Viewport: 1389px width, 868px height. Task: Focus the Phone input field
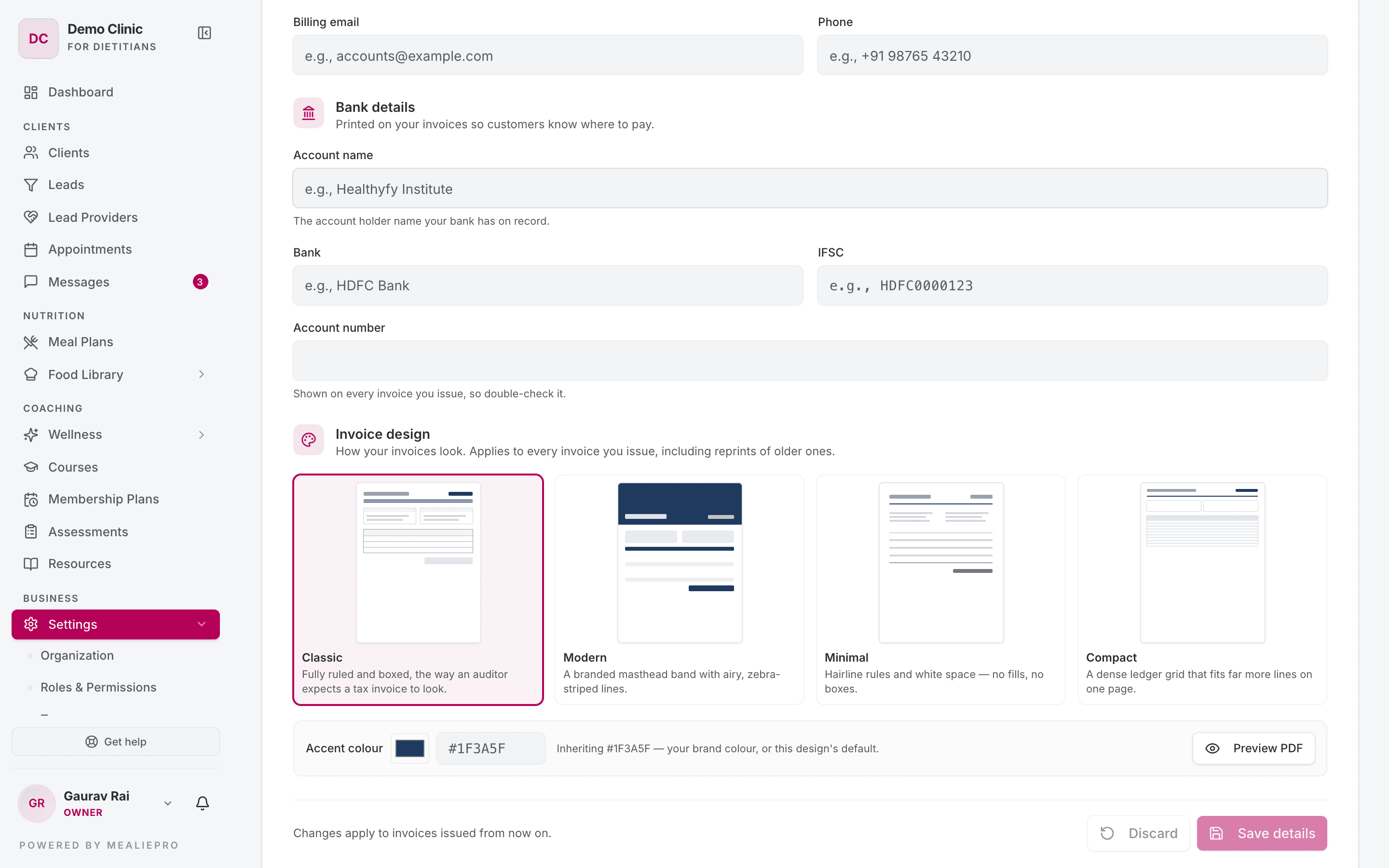point(1072,55)
